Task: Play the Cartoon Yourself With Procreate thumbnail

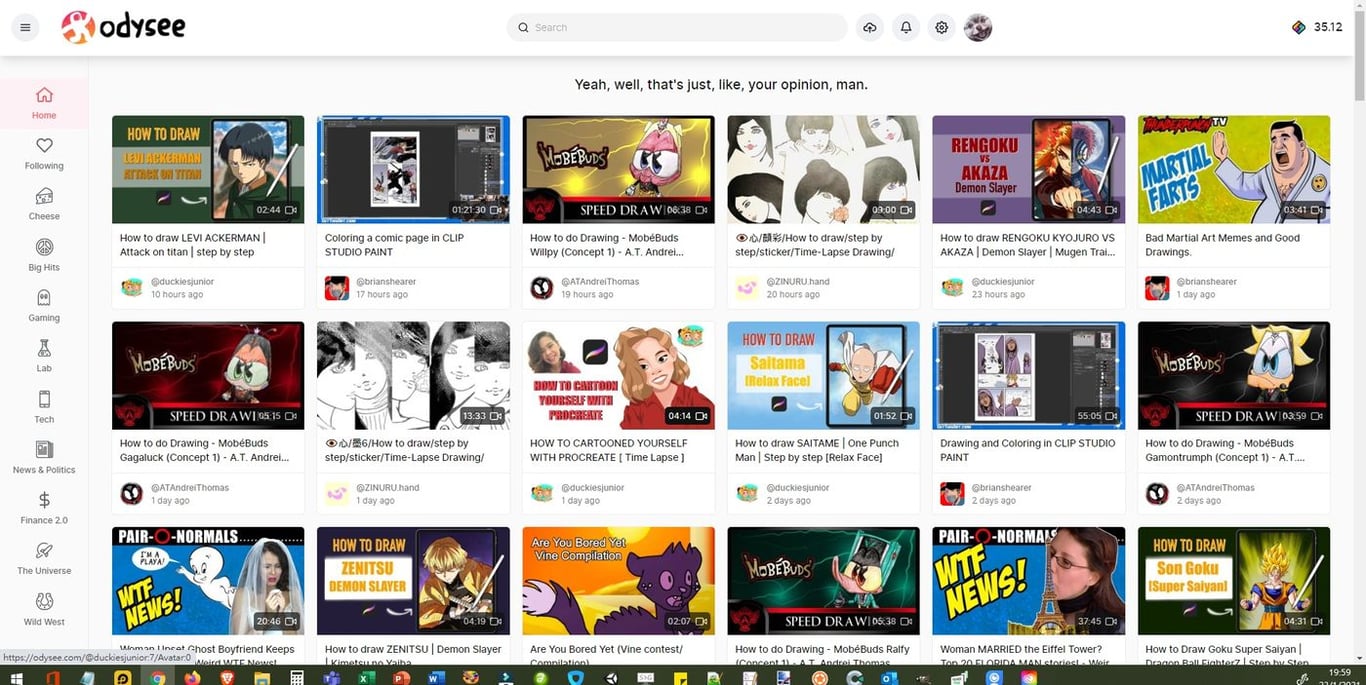Action: (618, 375)
